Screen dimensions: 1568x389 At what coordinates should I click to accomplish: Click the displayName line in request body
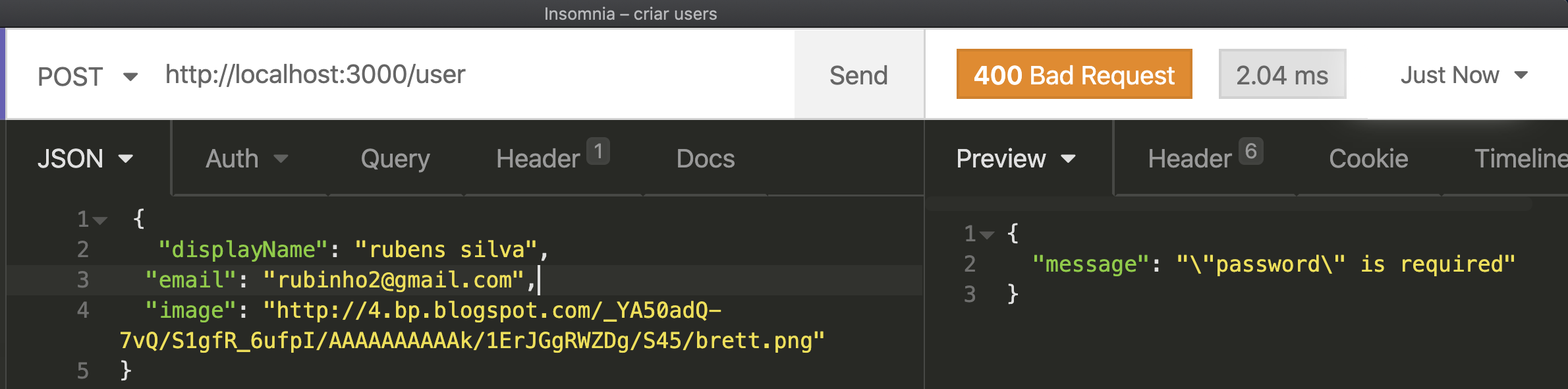point(353,250)
